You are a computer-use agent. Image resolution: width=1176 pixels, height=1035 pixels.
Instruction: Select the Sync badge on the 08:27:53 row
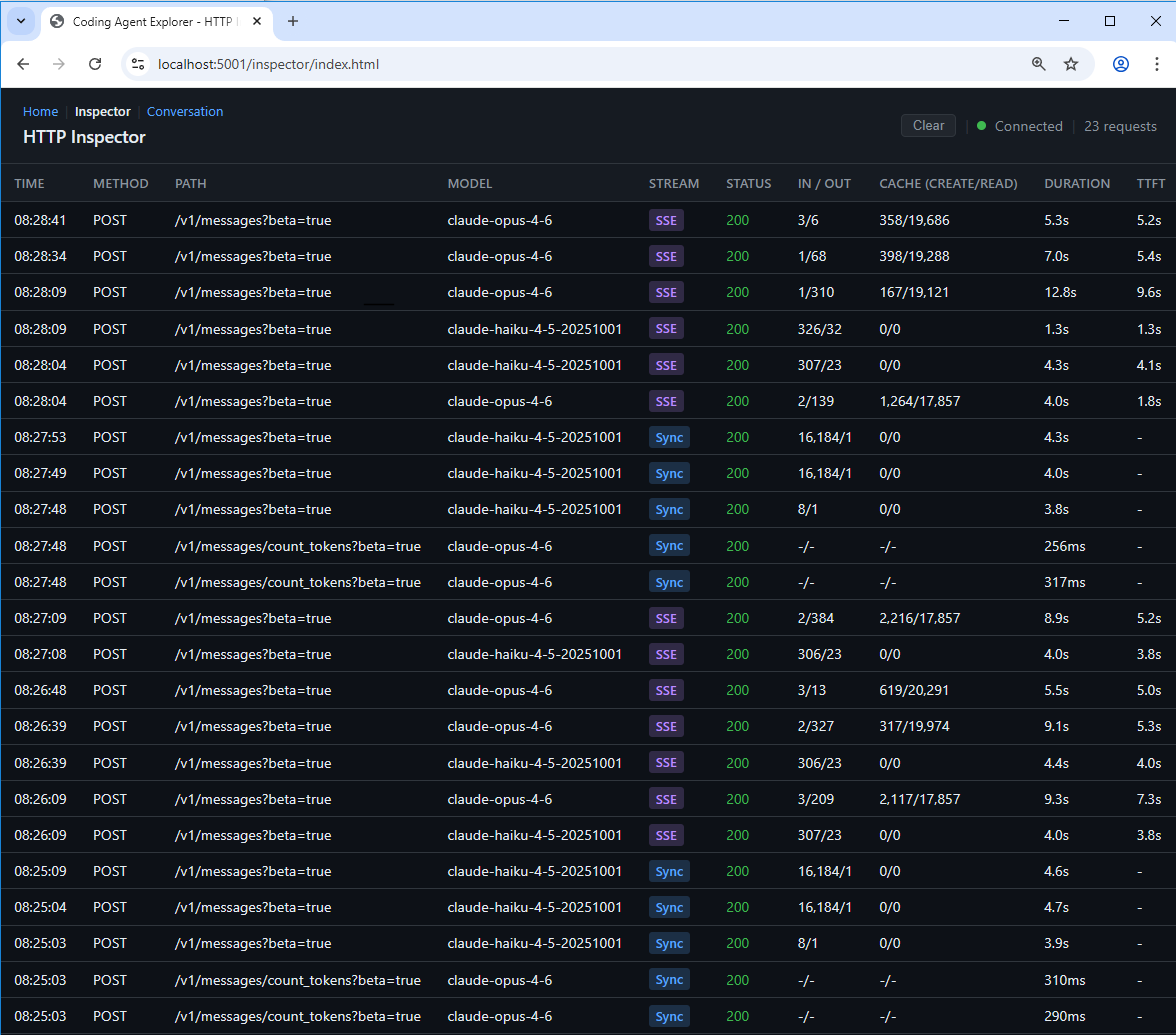pos(669,437)
